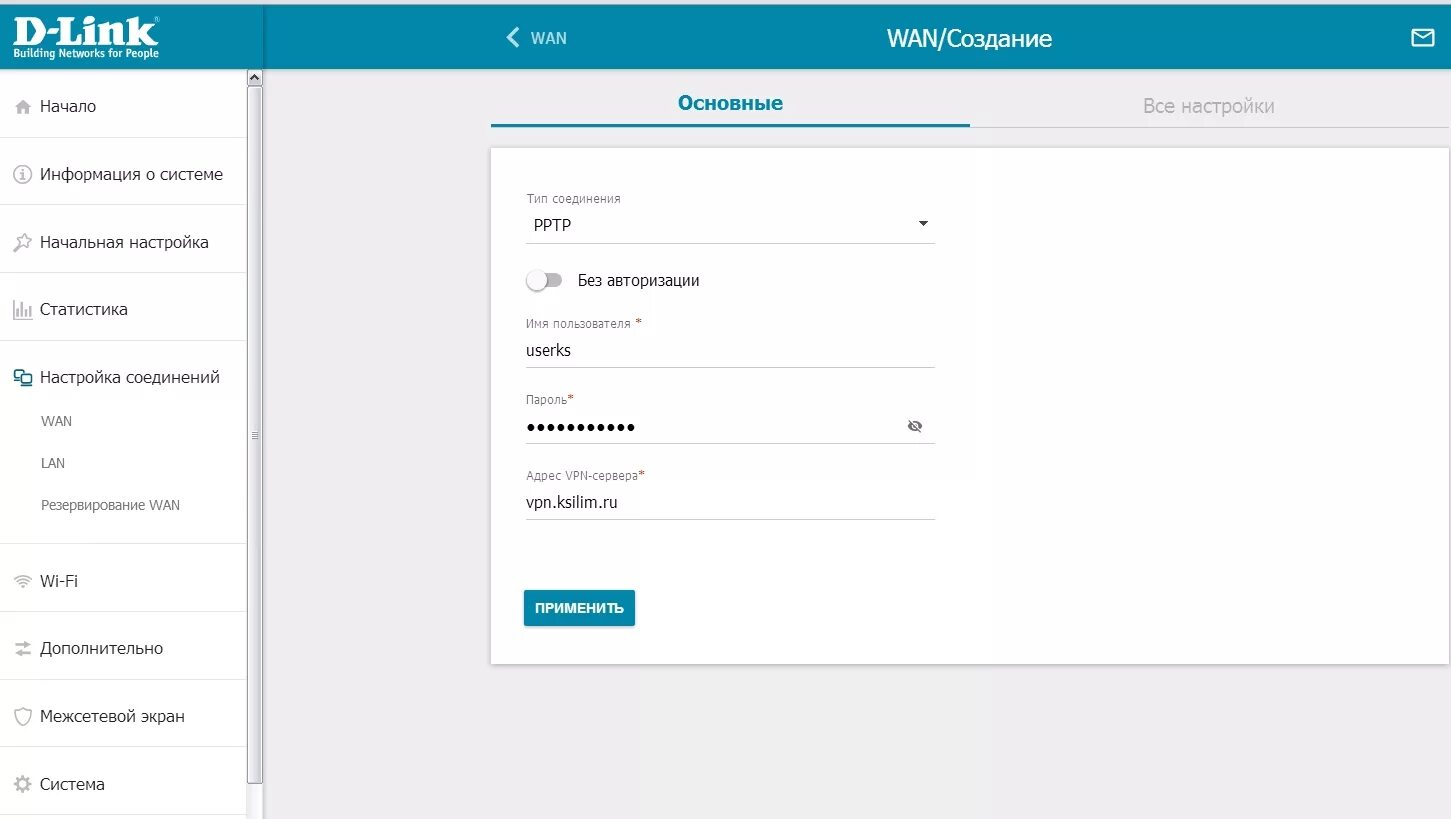This screenshot has width=1451, height=819.
Task: Toggle the Без авторизации switch
Action: [x=545, y=281]
